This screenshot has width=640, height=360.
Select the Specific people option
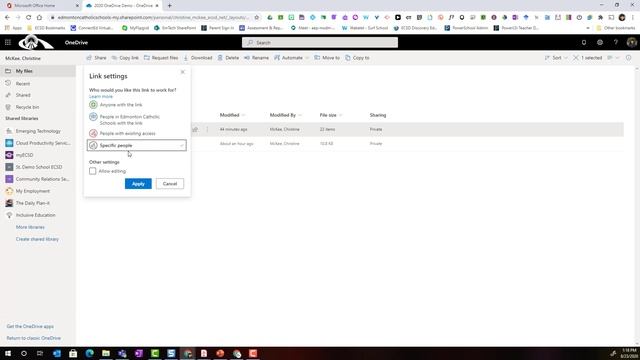(x=137, y=145)
